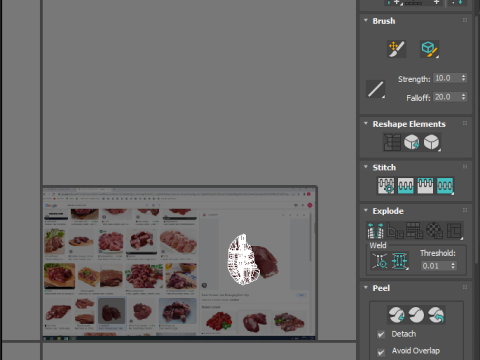Collapse the Explode rollout
Screen dimensions: 480x360
coord(366,211)
